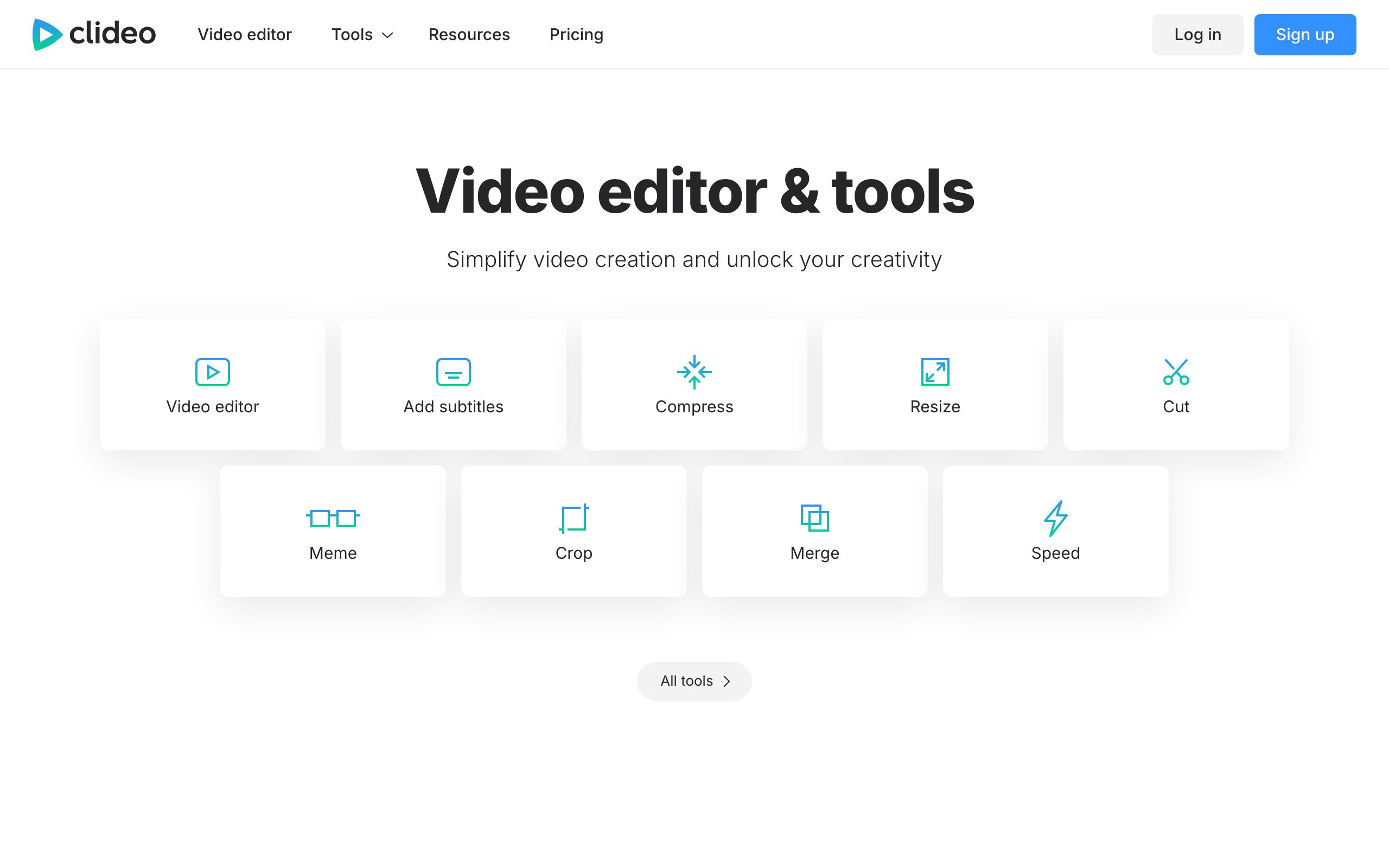
Task: Choose the Compress arrows icon
Action: tap(694, 372)
